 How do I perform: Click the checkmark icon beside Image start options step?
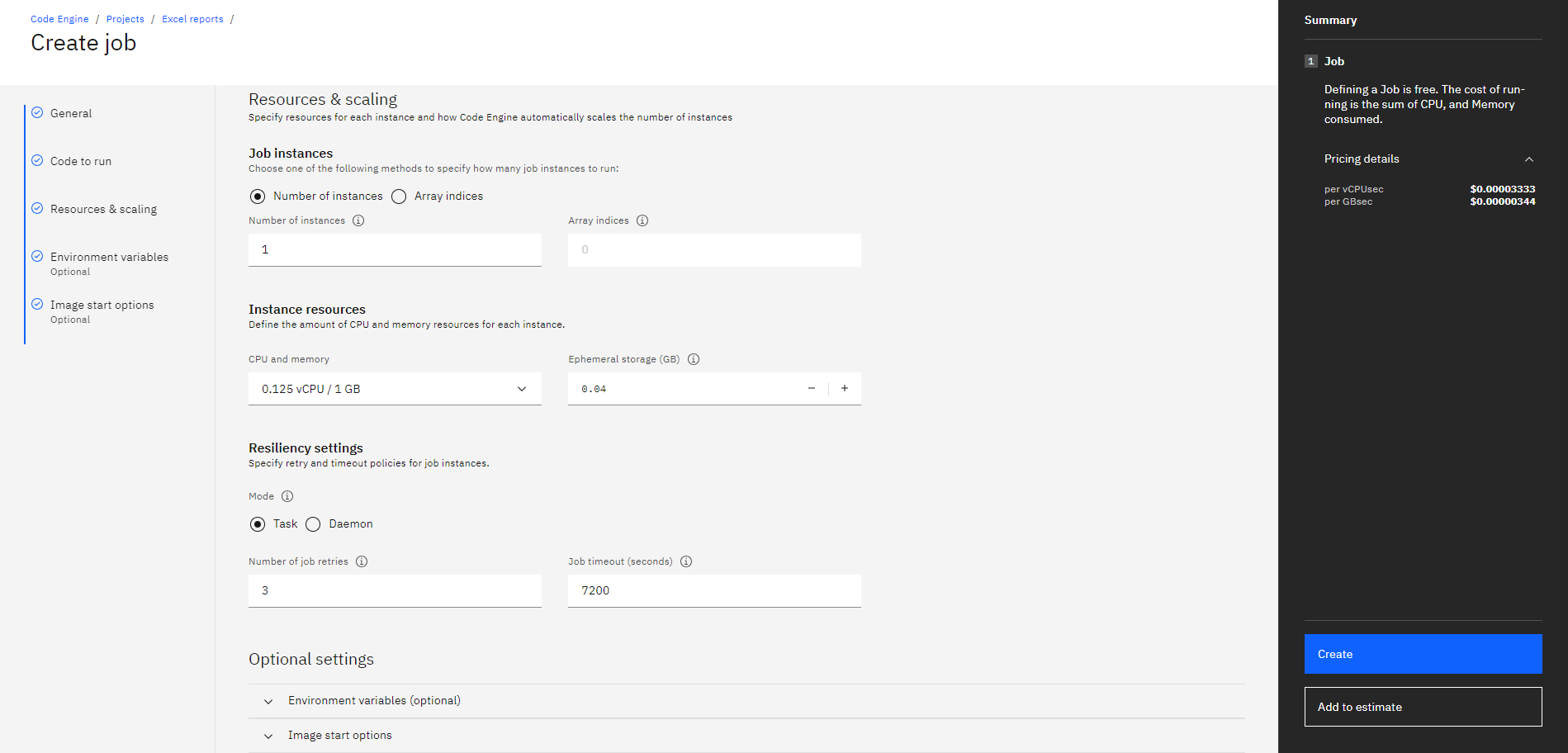coord(37,304)
